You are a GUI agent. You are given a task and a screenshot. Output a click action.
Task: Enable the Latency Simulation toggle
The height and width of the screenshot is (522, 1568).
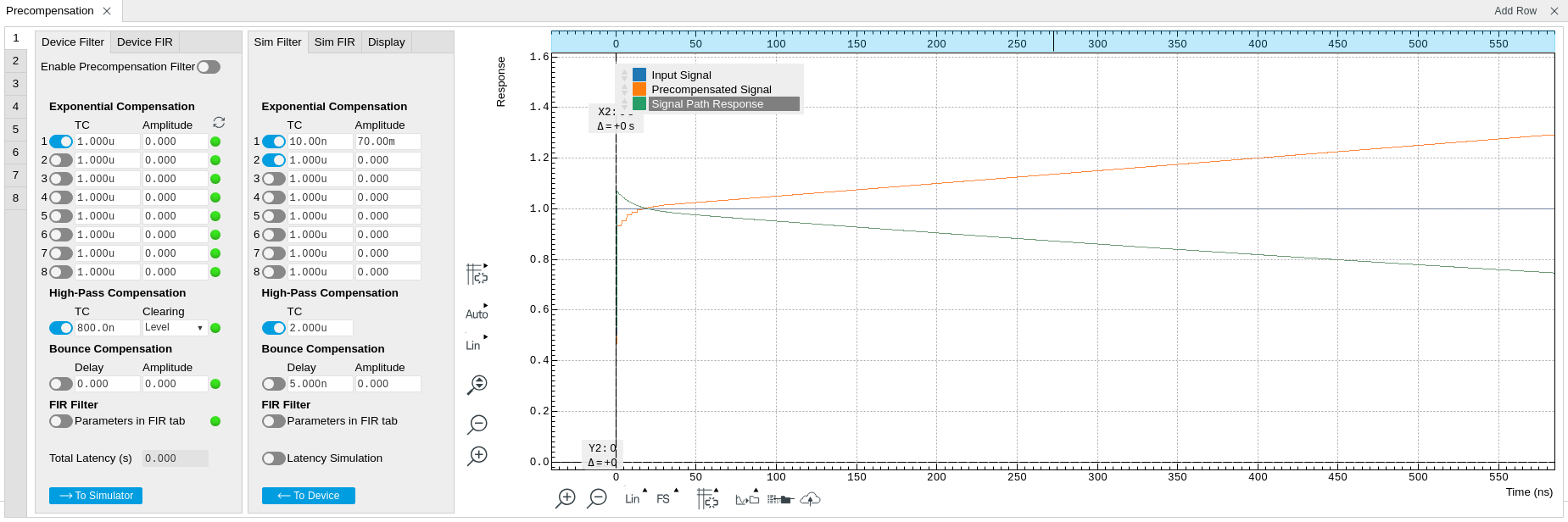click(x=273, y=458)
